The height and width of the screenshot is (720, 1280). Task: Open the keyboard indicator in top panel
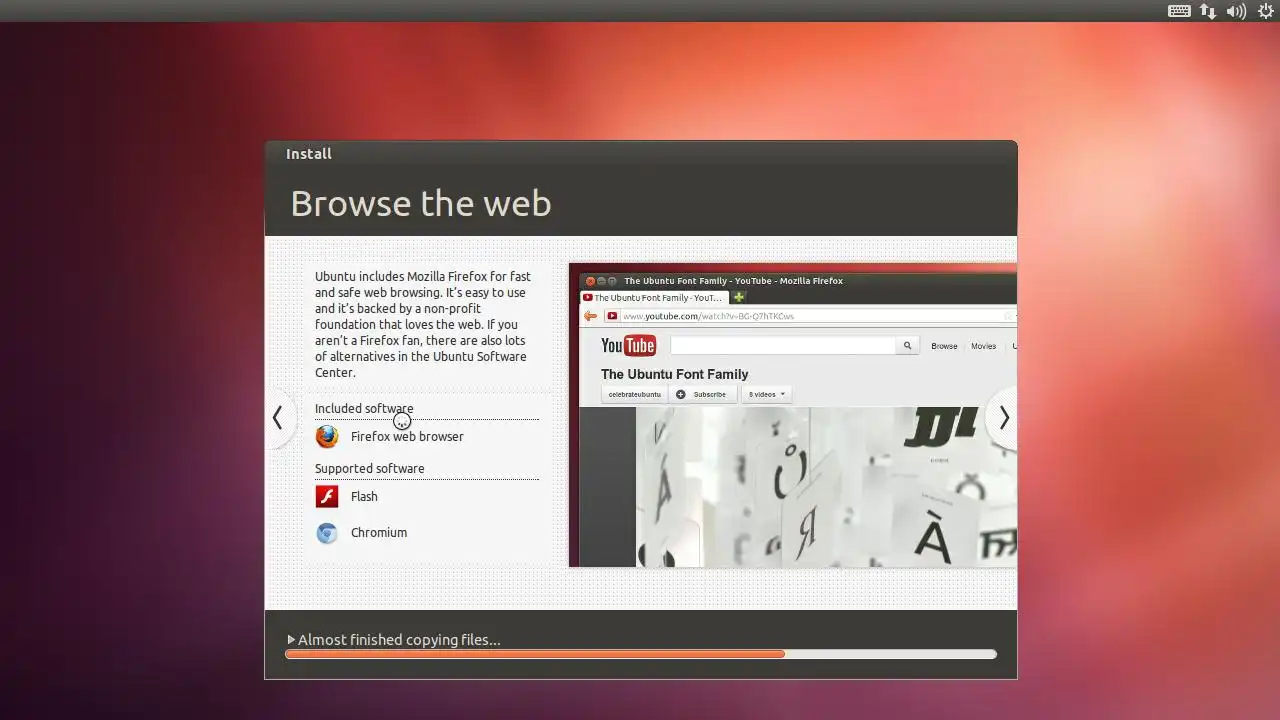coord(1179,11)
